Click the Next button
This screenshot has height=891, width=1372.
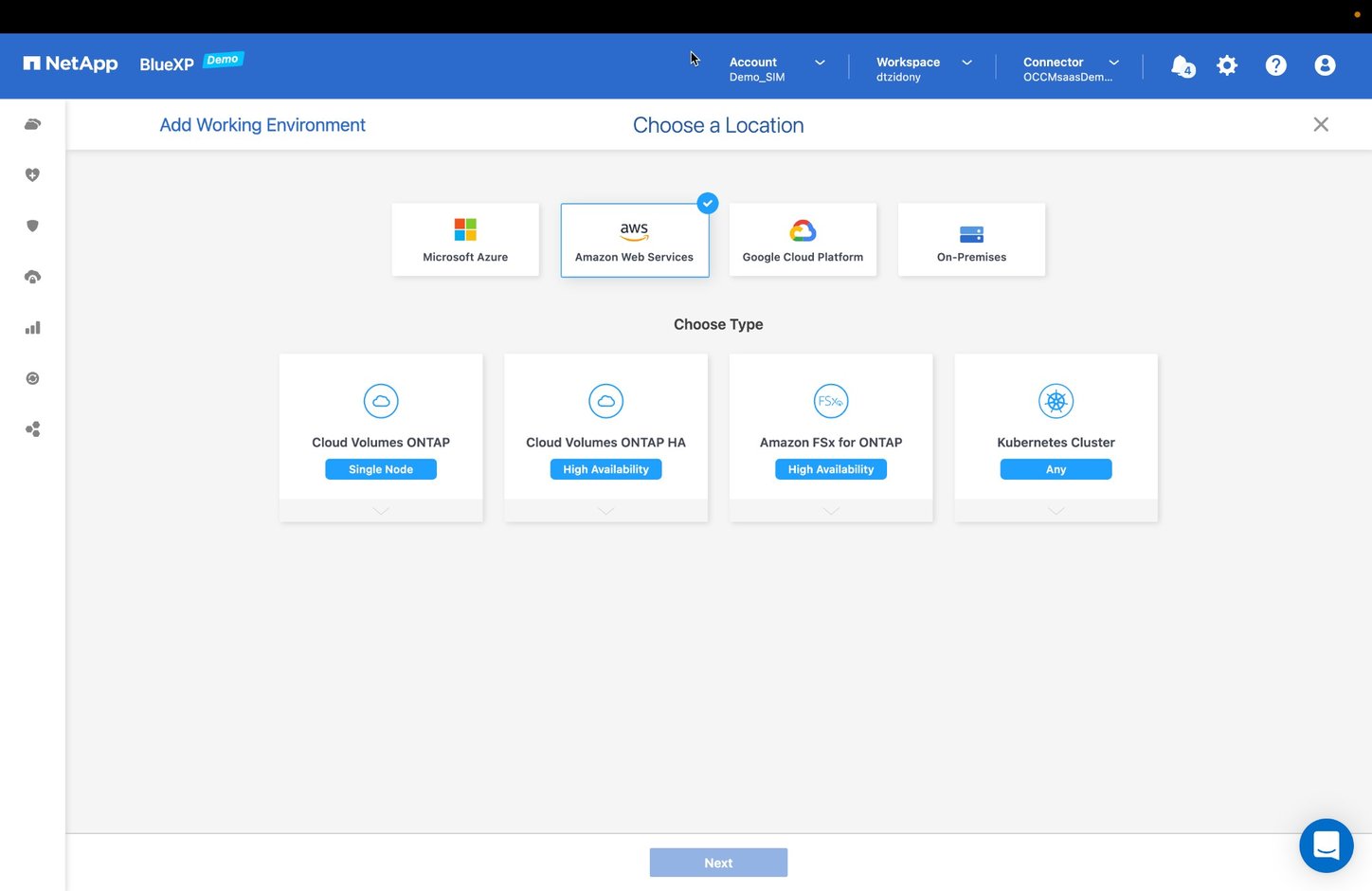pyautogui.click(x=718, y=863)
